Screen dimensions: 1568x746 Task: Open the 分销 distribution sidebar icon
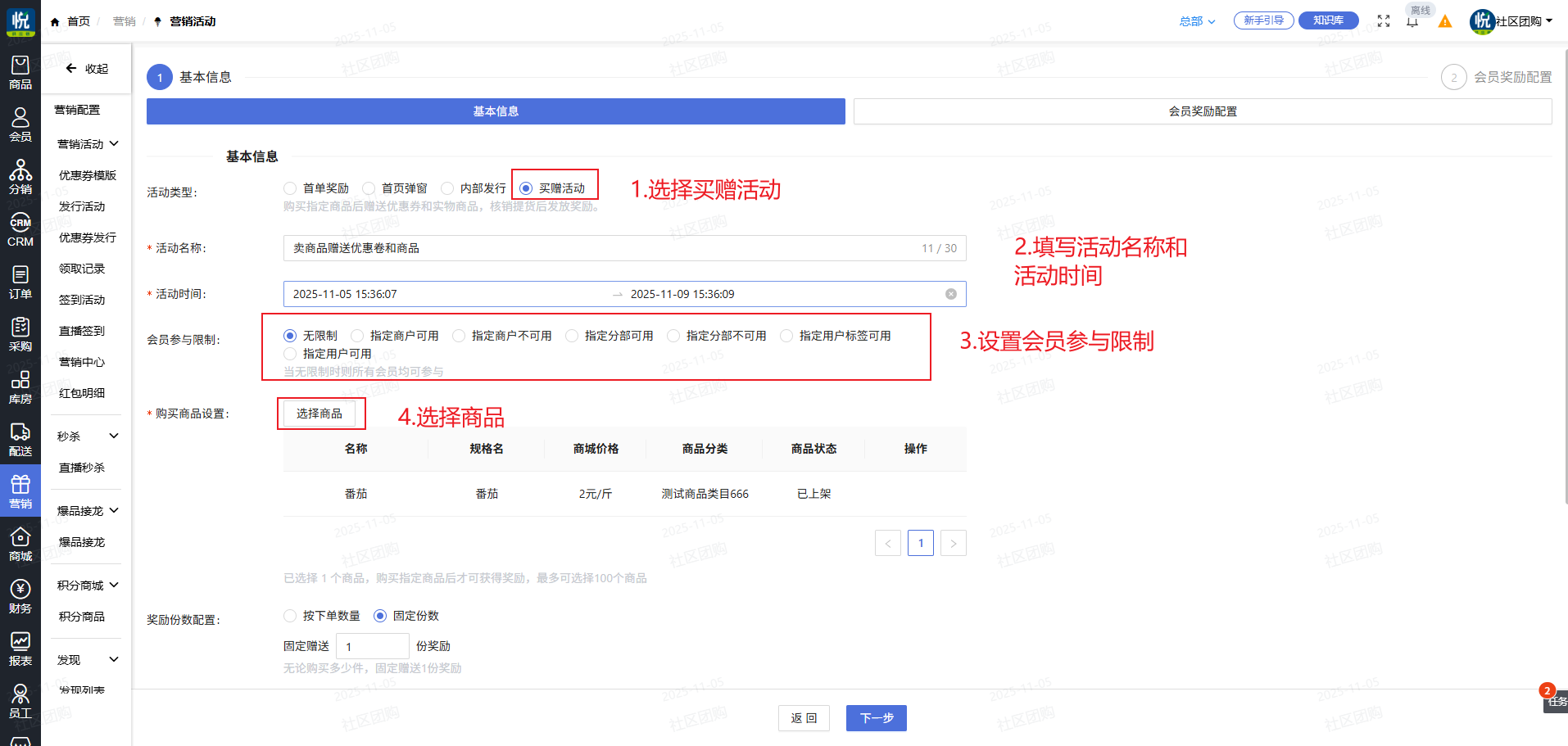point(20,177)
